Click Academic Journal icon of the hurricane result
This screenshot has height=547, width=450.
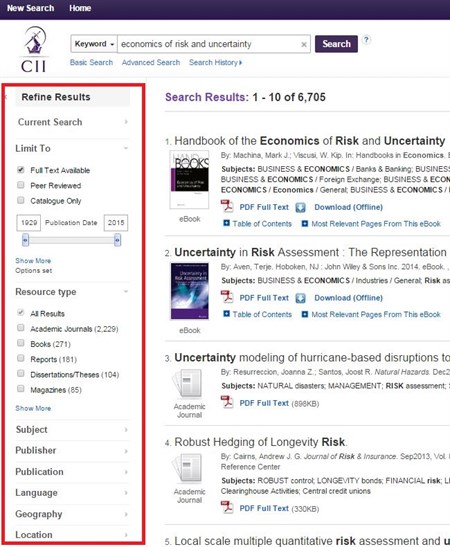(189, 384)
